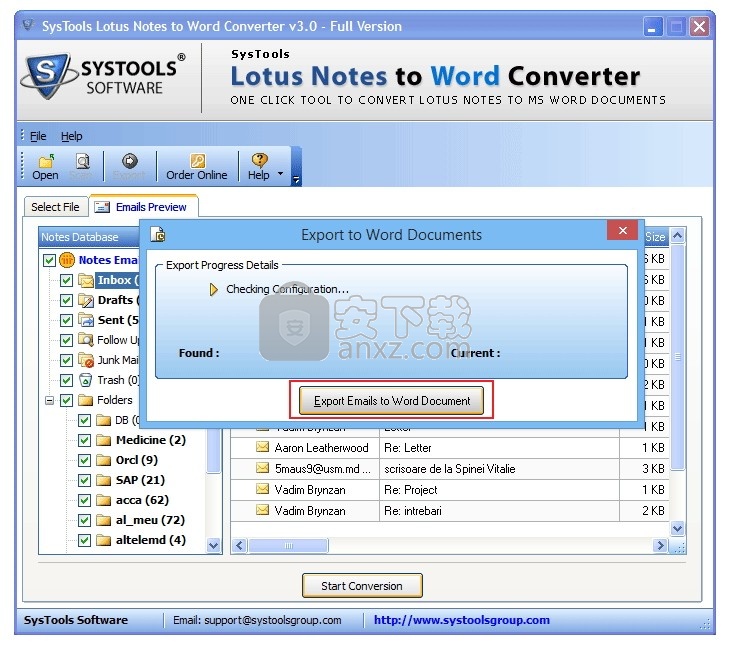Click the folder tree scroll-down arrow
This screenshot has width=735, height=645.
click(213, 545)
